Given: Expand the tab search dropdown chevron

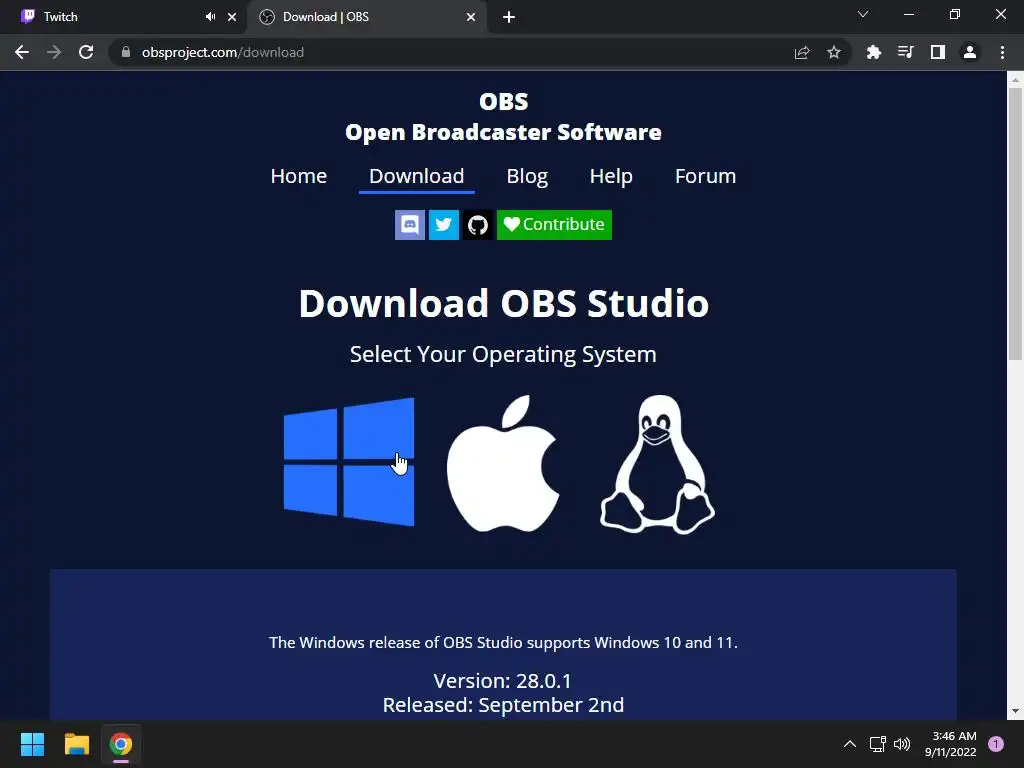Looking at the screenshot, I should pyautogui.click(x=863, y=14).
